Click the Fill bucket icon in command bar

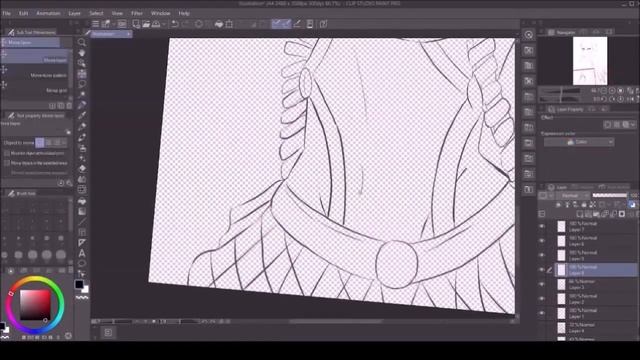[x=219, y=24]
